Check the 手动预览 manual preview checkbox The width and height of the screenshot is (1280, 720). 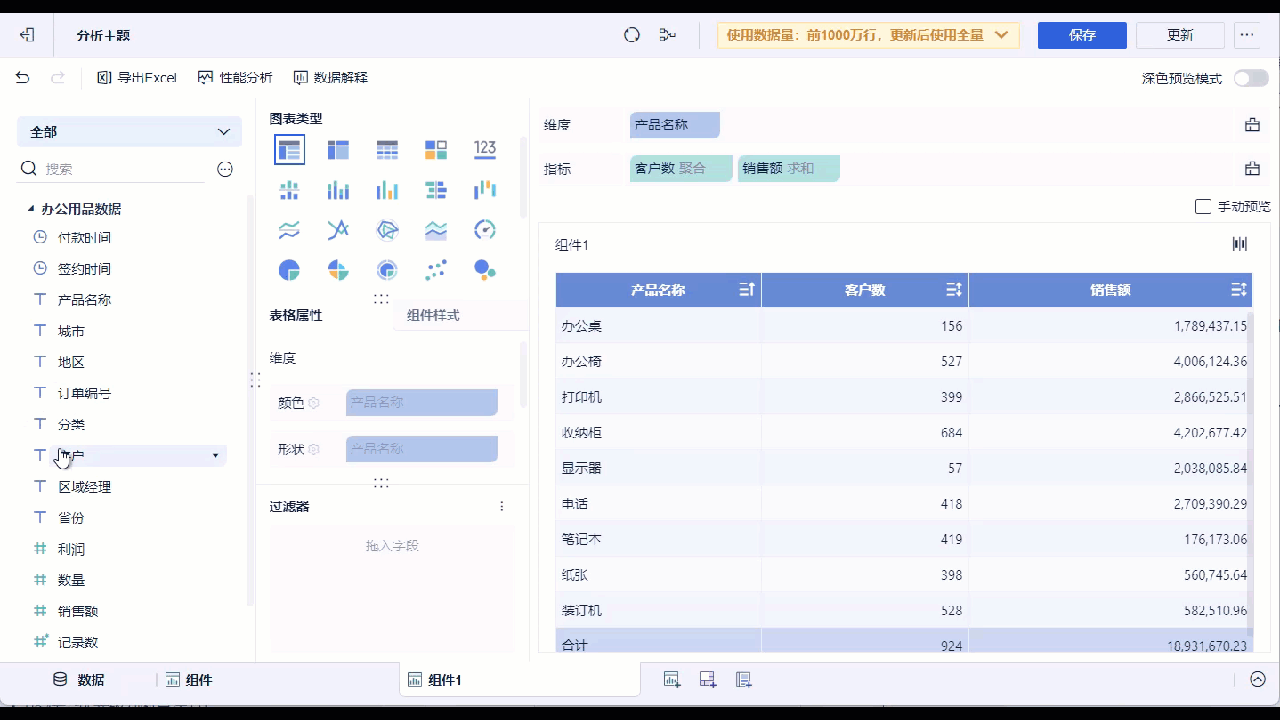click(1203, 206)
